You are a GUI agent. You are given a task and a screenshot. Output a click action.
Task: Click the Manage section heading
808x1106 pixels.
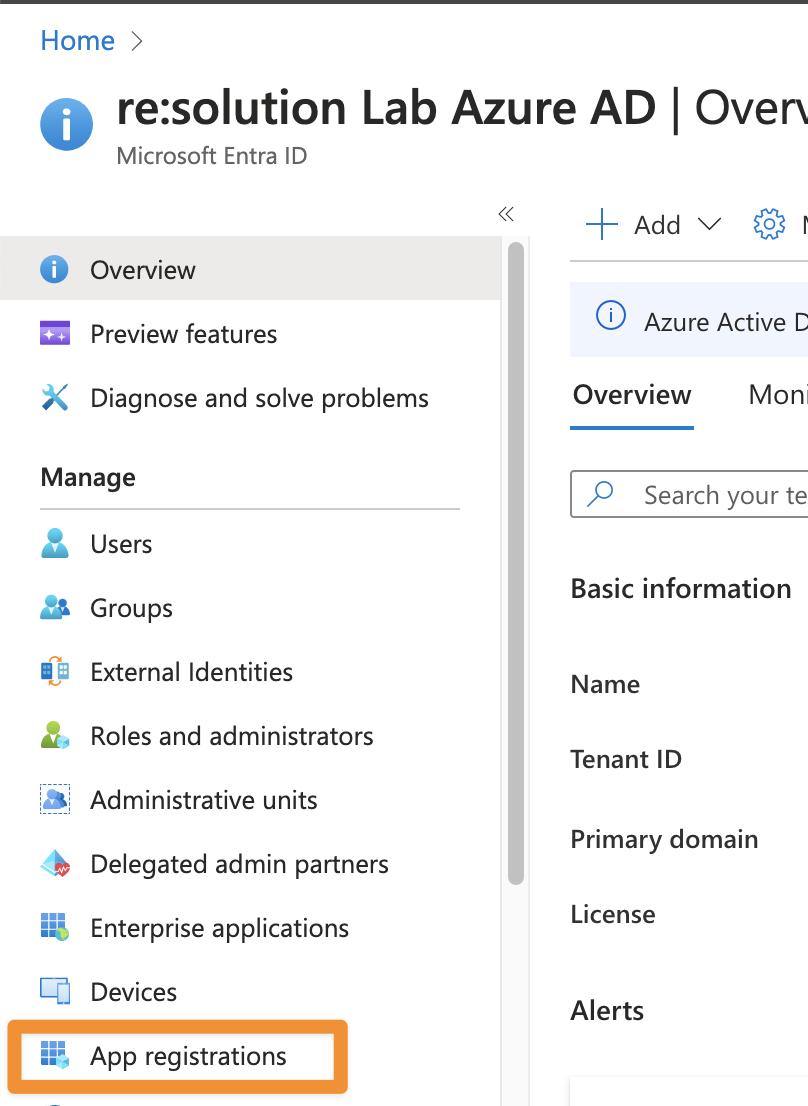coord(88,478)
